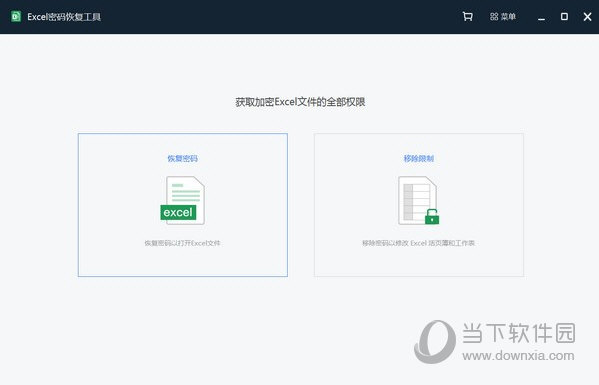The image size is (599, 385).
Task: Click the excel document icon
Action: 183,200
